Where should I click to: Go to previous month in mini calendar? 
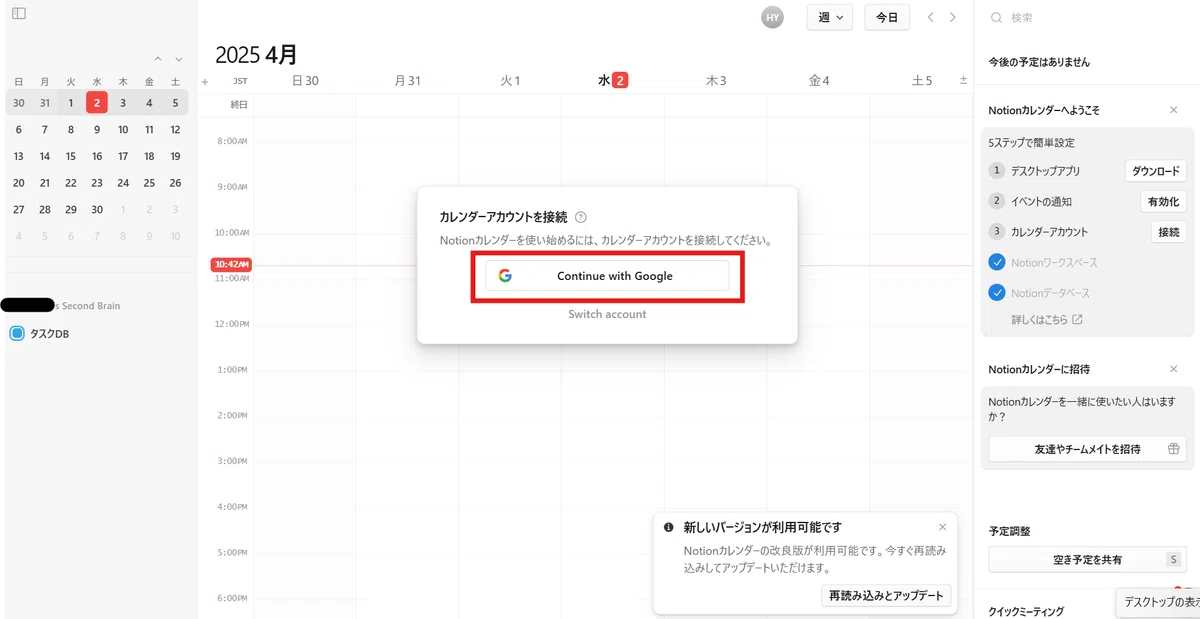158,59
